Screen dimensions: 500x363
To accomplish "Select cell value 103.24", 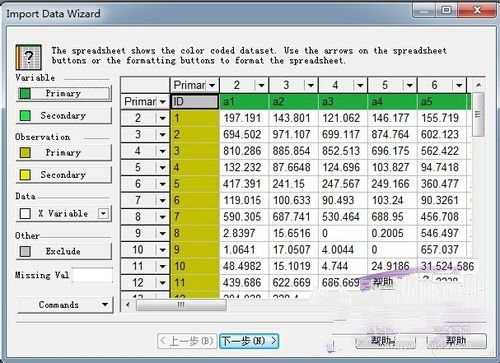I will point(392,200).
